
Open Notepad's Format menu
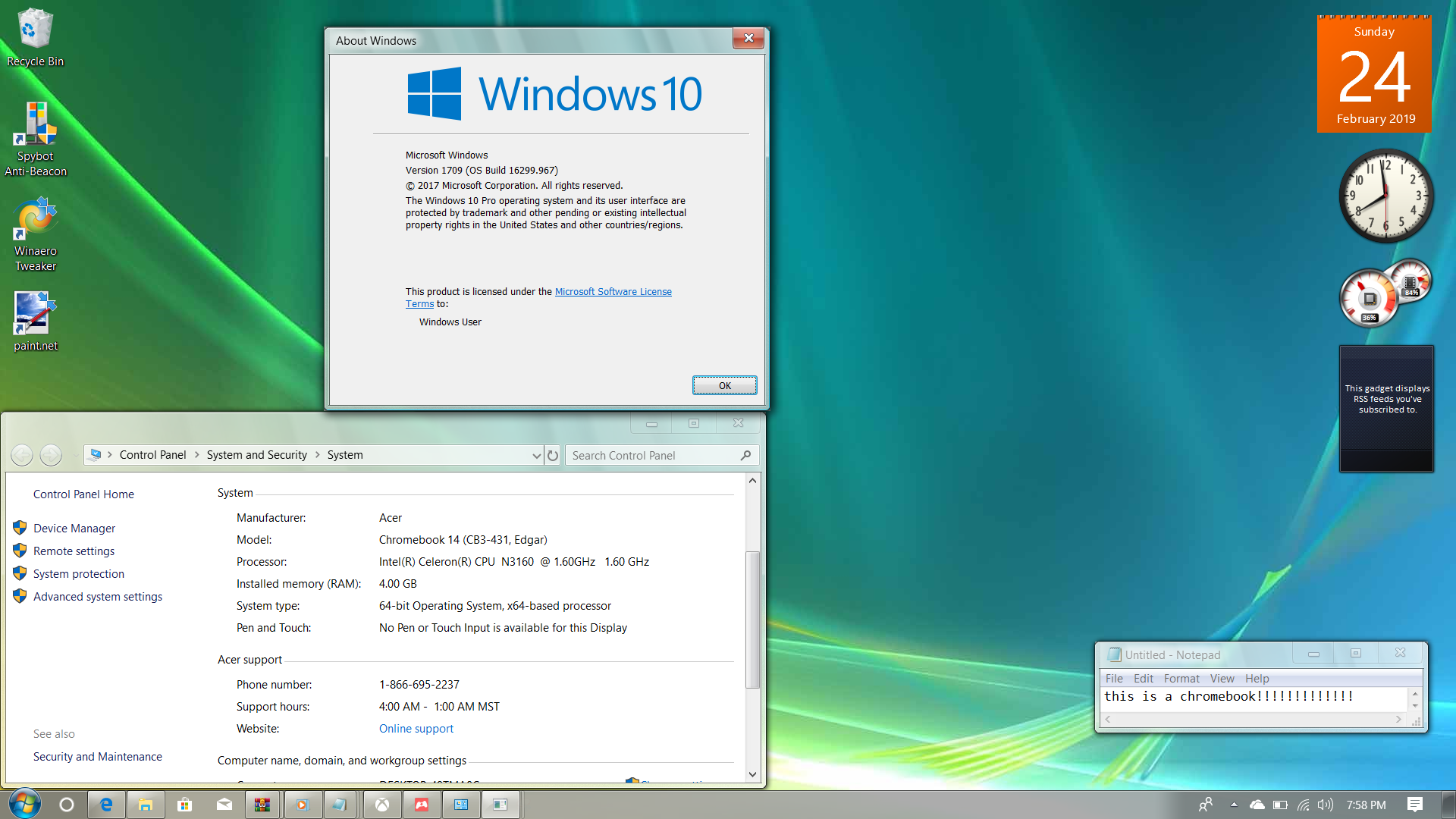point(1181,679)
